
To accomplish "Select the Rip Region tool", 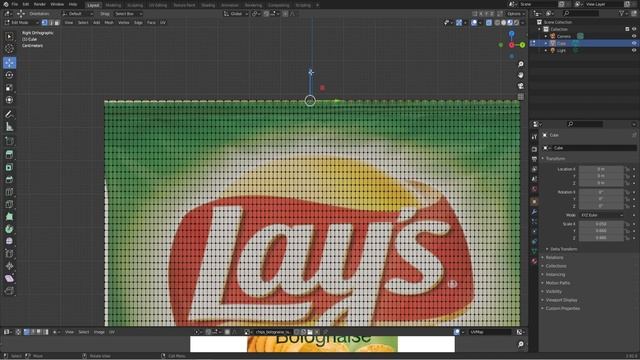I will (x=9, y=291).
